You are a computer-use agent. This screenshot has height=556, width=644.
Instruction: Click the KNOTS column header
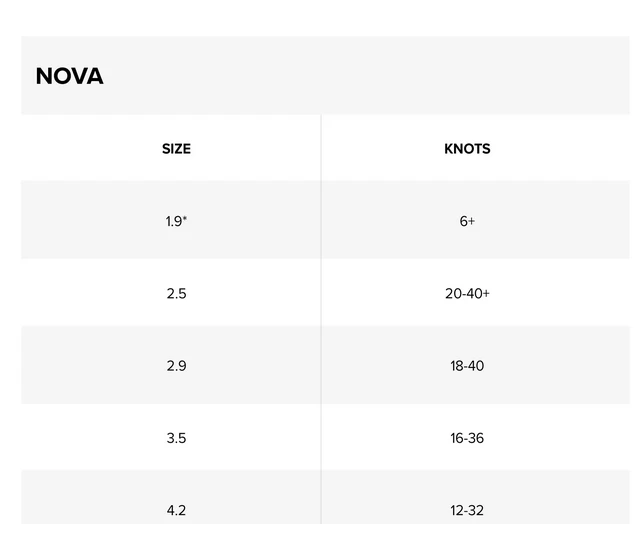(x=467, y=149)
